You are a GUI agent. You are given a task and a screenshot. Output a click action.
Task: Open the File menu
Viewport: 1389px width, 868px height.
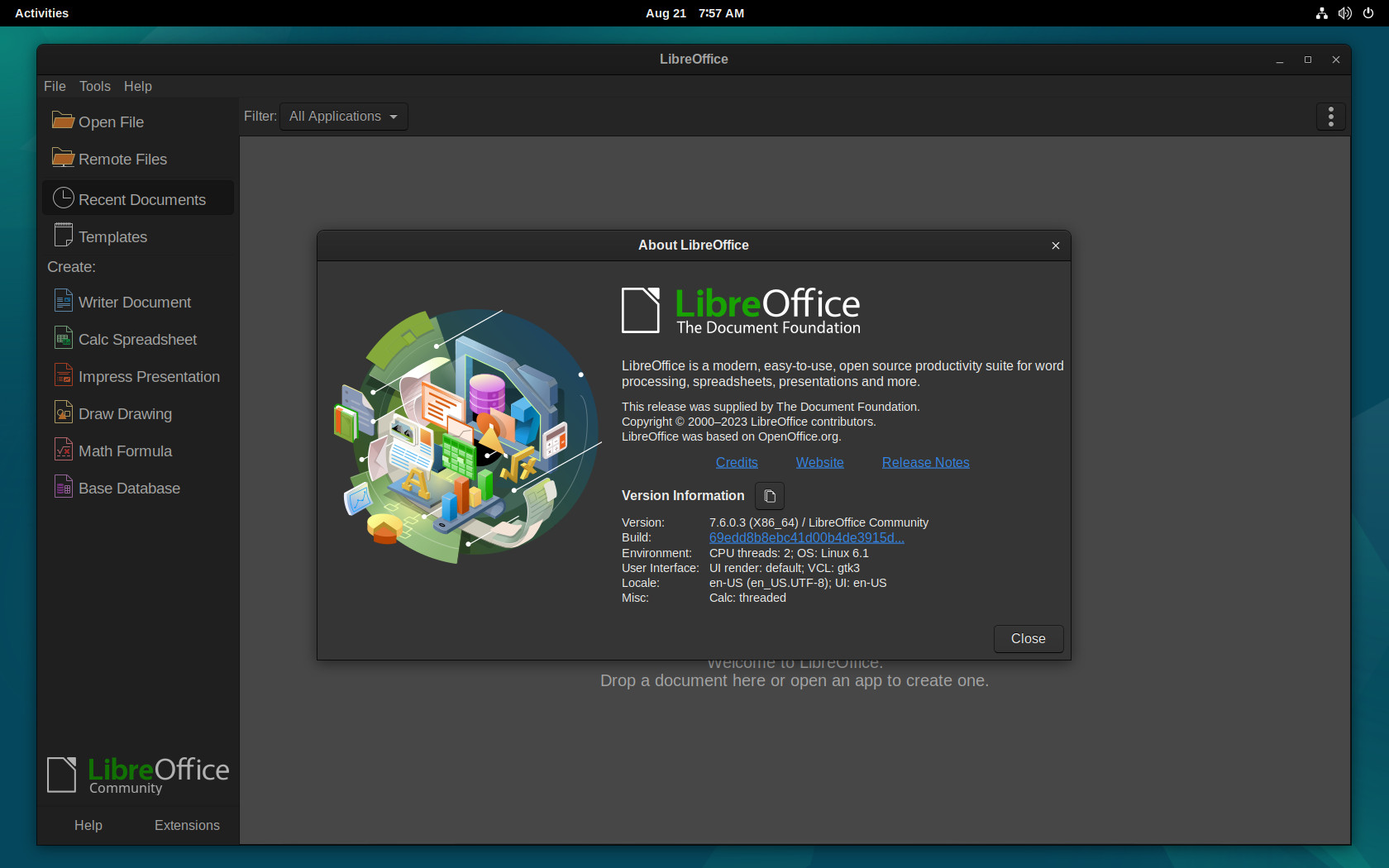click(55, 86)
